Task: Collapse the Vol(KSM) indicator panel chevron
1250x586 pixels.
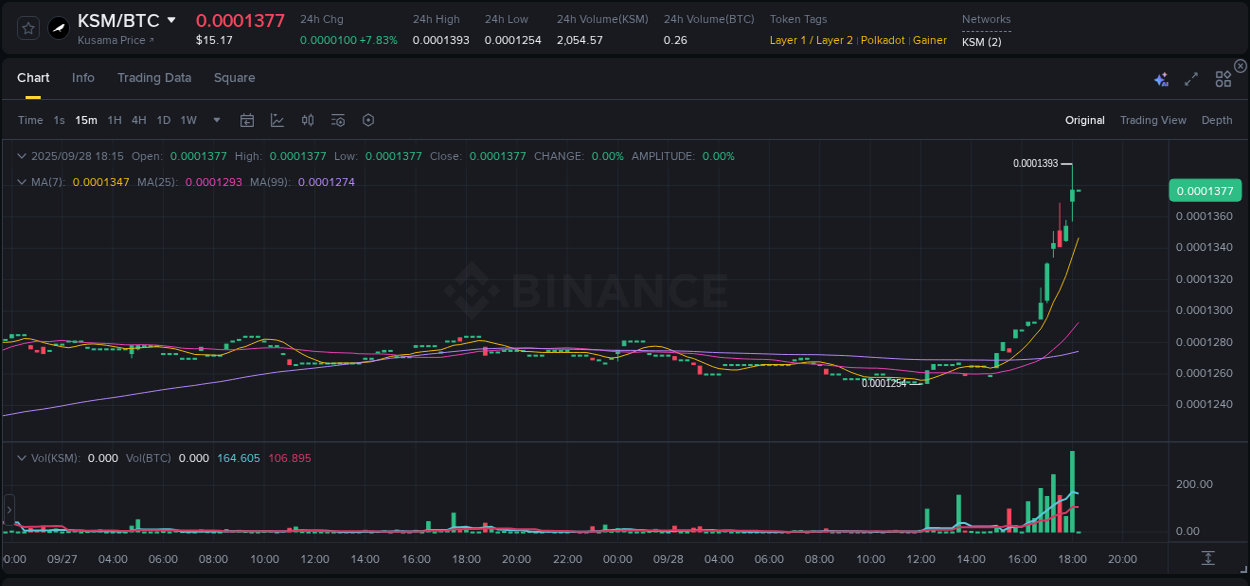Action: 22,458
